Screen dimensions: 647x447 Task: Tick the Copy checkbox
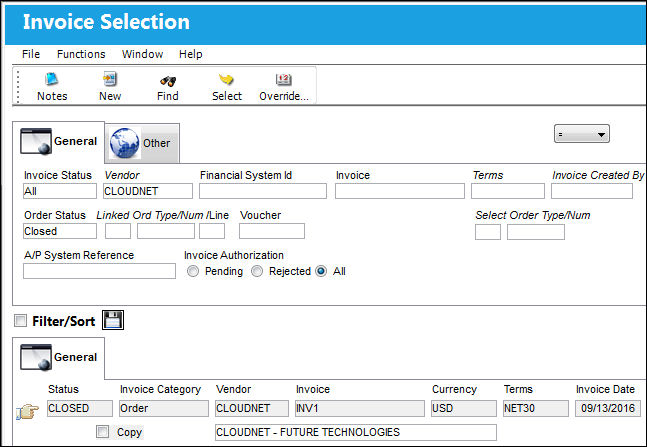(102, 432)
